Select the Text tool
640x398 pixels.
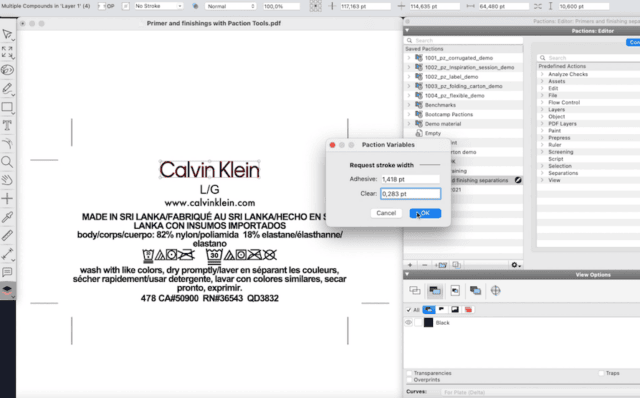[x=7, y=125]
